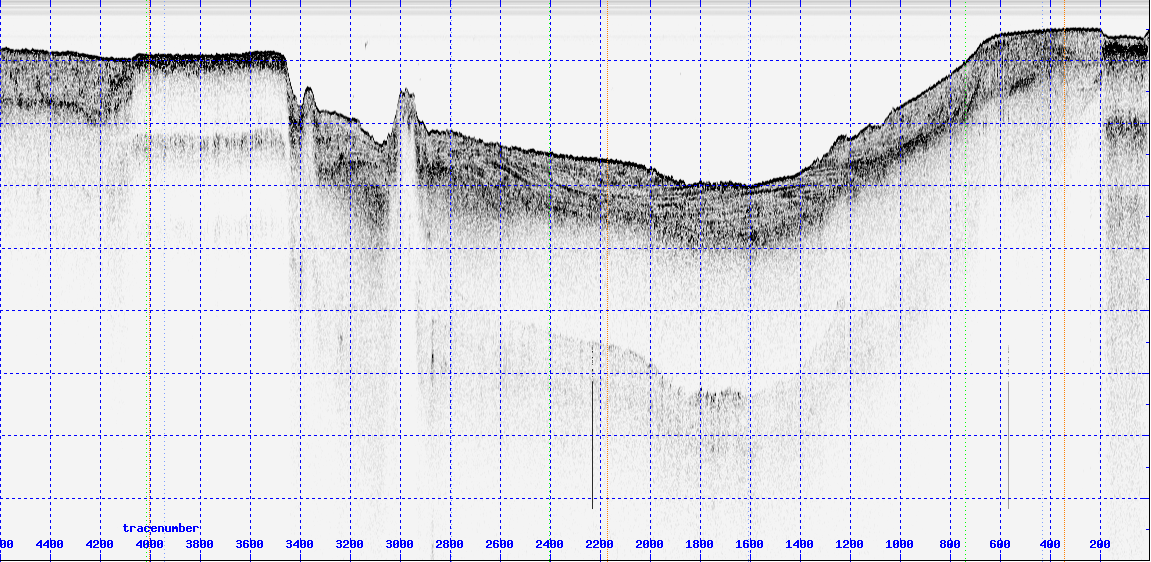Select the 4200 trace number label
1151x562 pixels.
(99, 544)
